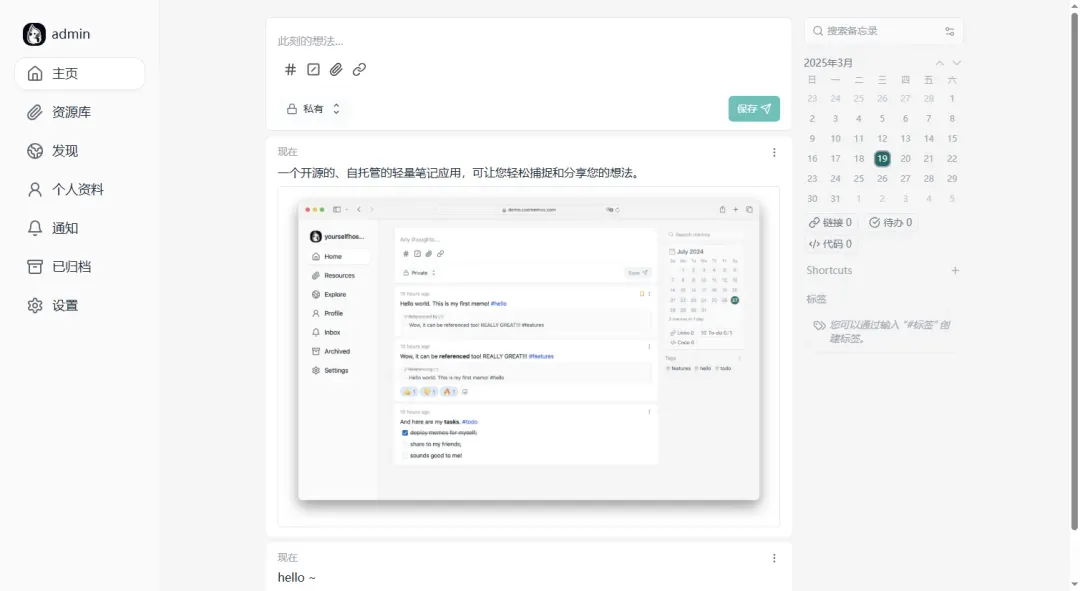This screenshot has width=1080, height=591.
Task: Add a new Shortcut with the plus icon
Action: (955, 270)
